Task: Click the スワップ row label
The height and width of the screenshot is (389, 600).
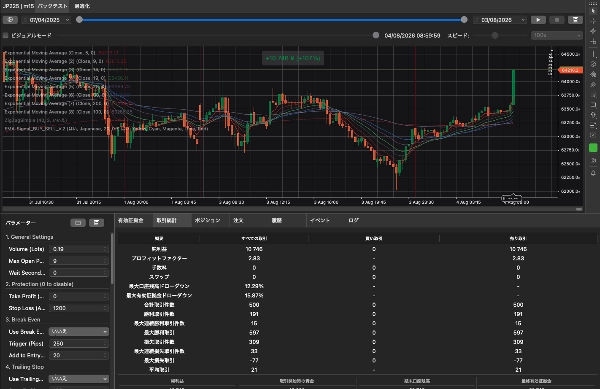Action: (159, 277)
